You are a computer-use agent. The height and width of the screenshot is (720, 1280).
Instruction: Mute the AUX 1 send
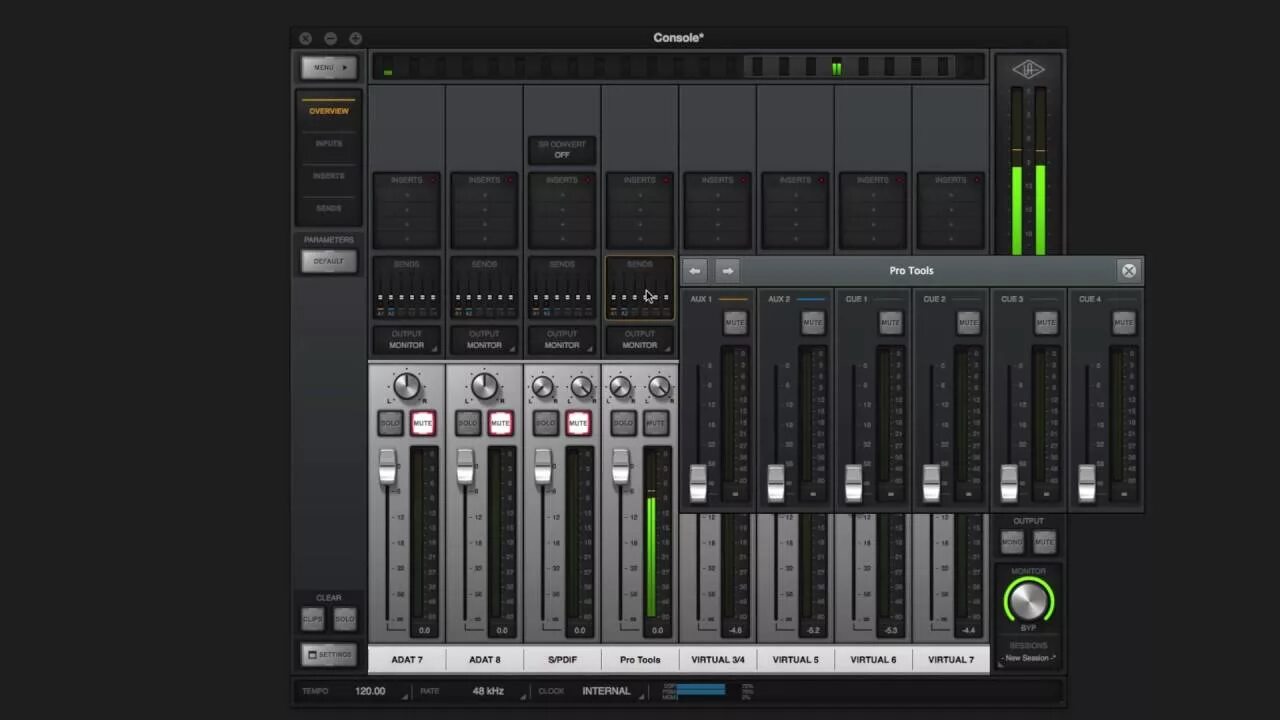[x=735, y=322]
